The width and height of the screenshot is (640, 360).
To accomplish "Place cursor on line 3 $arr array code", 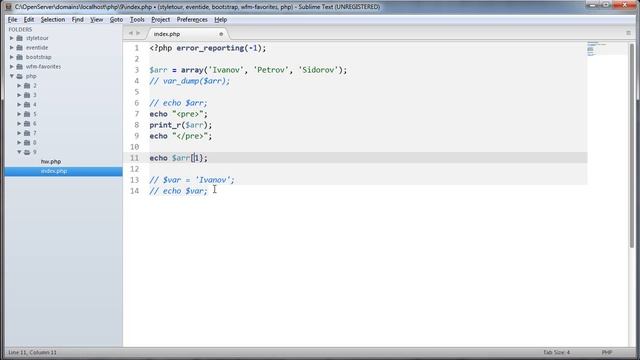I will tap(248, 70).
